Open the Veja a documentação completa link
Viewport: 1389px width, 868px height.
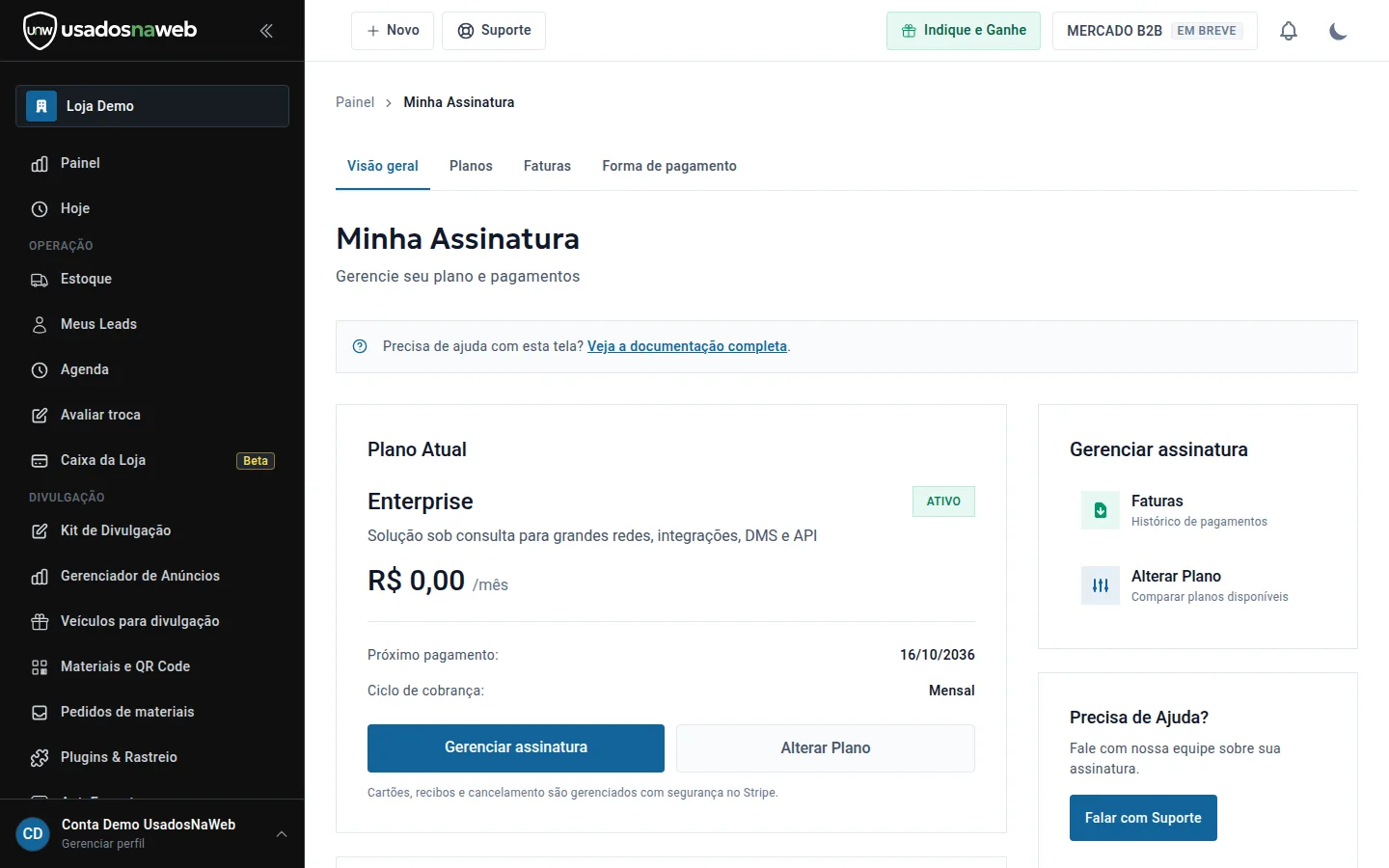tap(687, 346)
